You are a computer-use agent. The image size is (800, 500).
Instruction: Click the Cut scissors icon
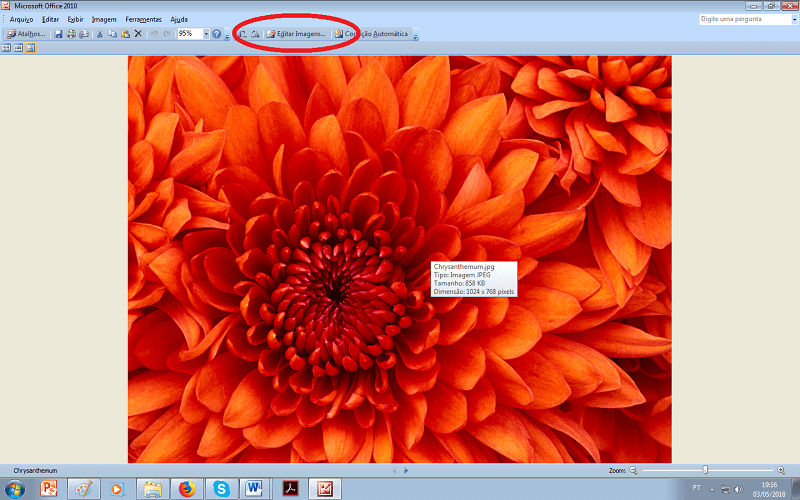[x=100, y=34]
